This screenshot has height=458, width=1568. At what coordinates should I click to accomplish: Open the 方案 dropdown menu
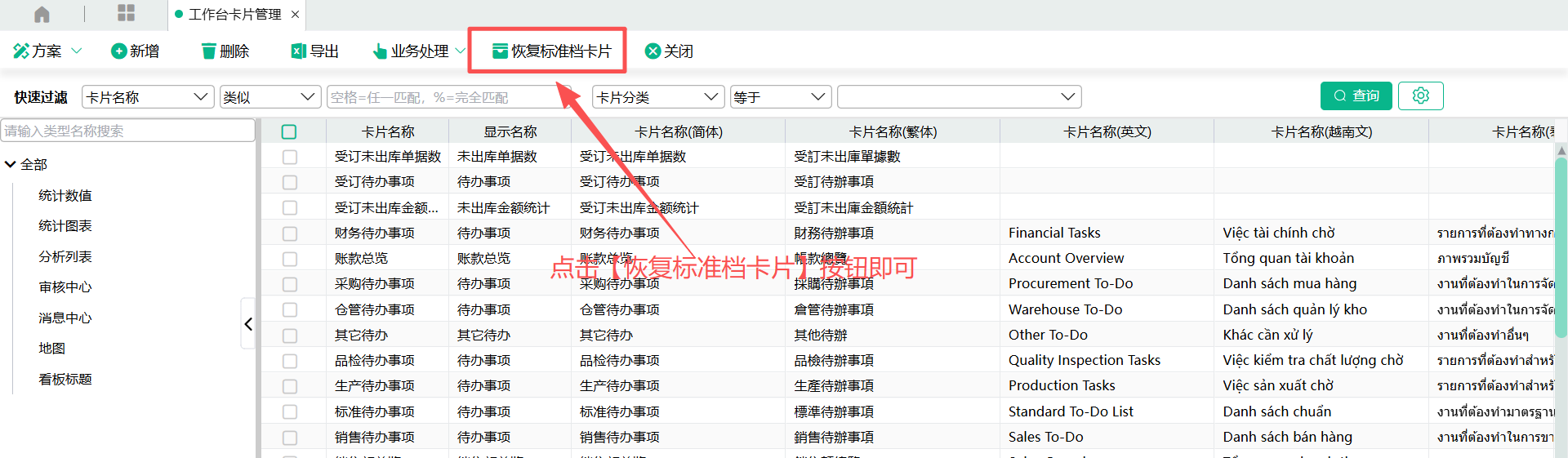tap(47, 51)
